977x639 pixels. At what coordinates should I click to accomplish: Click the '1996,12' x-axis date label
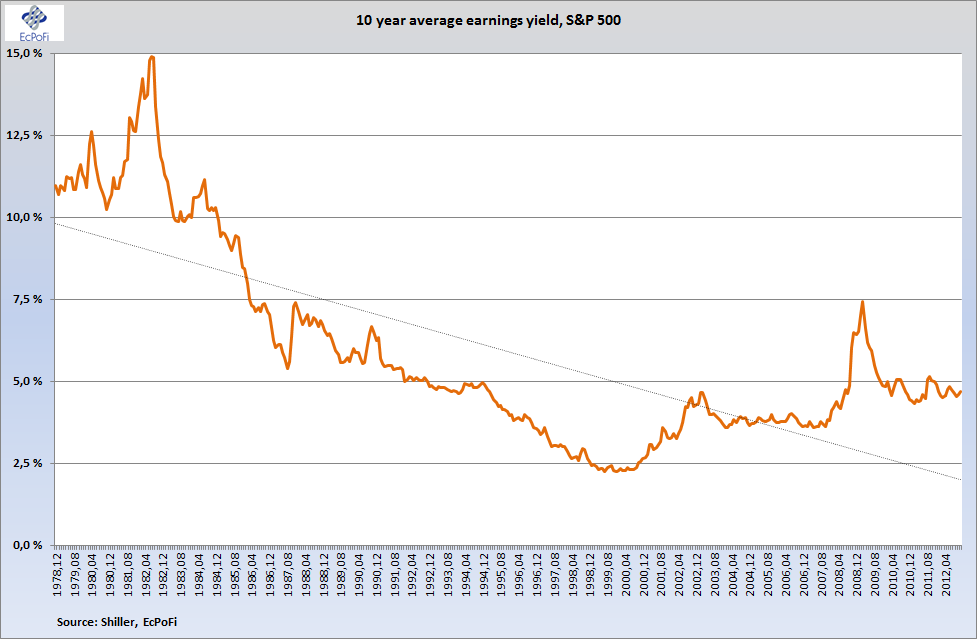(x=537, y=574)
